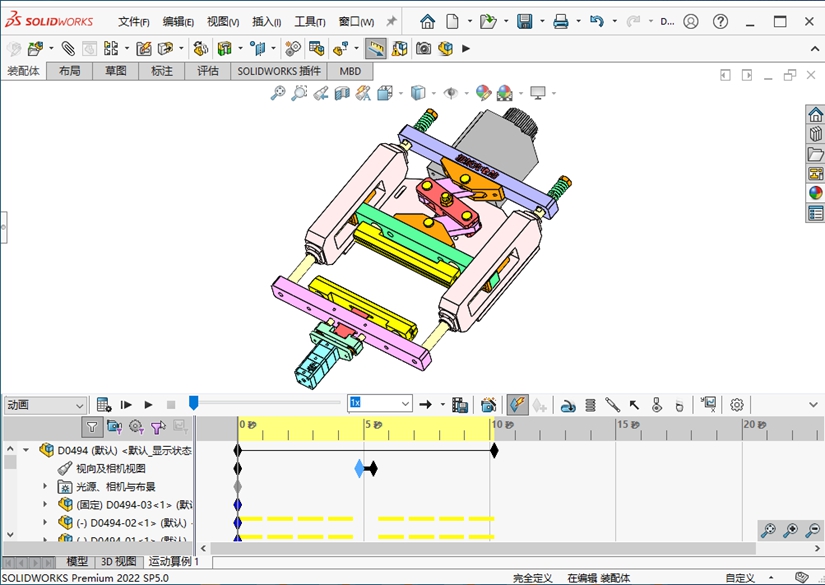Collapse the D0494 top-level assembly node
This screenshot has width=825, height=585.
[26, 450]
